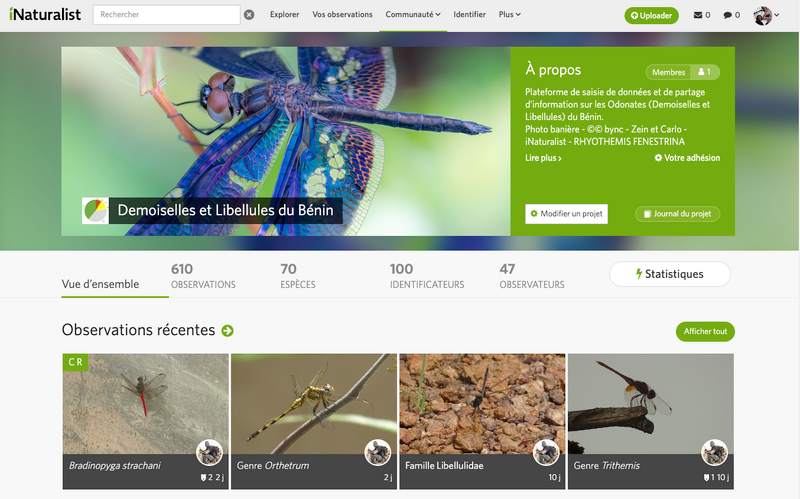800x499 pixels.
Task: Click the Lire plus link
Action: [543, 158]
